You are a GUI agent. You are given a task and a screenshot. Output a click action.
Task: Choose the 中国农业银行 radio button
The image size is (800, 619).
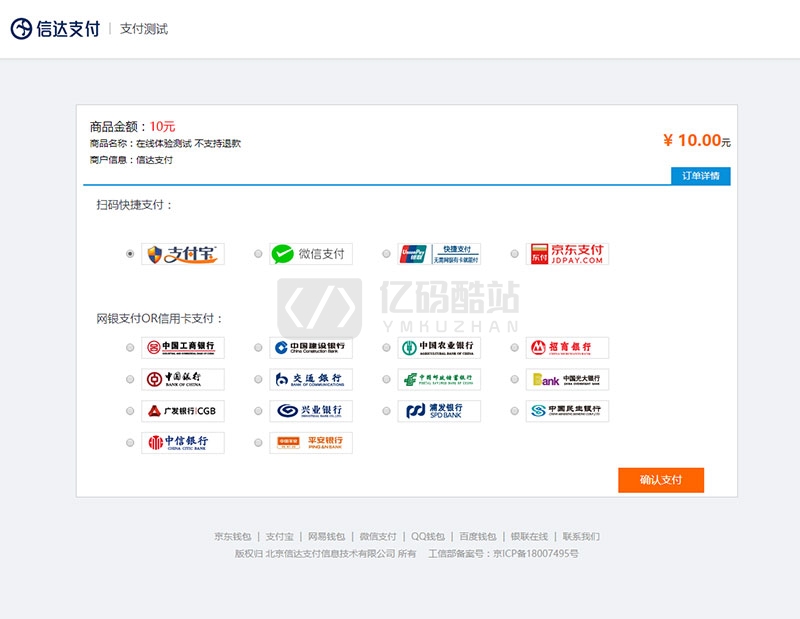coord(386,348)
